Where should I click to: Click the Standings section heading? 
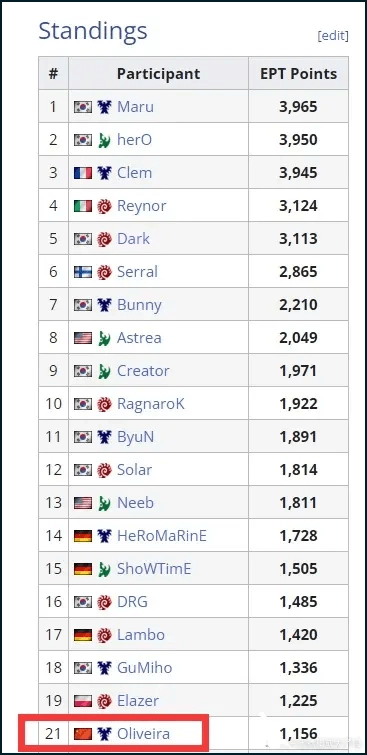(92, 31)
